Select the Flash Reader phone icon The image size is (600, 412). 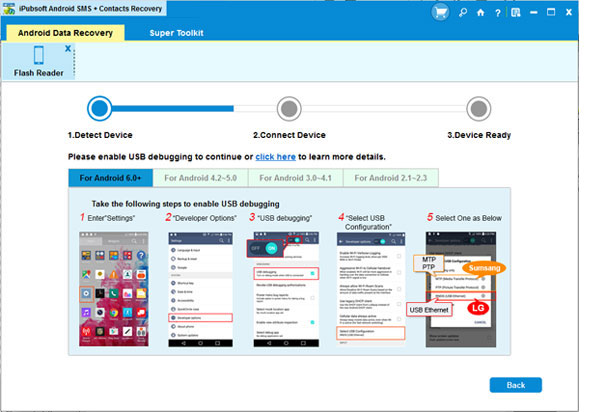pyautogui.click(x=37, y=57)
